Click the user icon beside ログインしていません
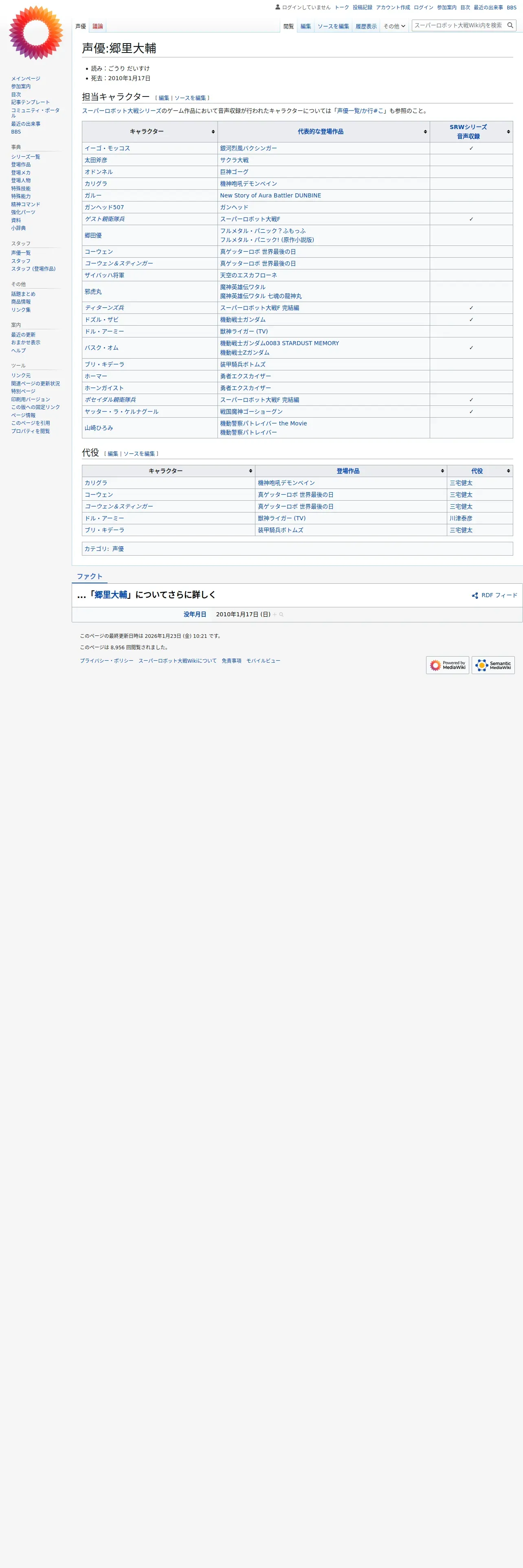Screen dimensions: 523x1568 [x=278, y=7]
